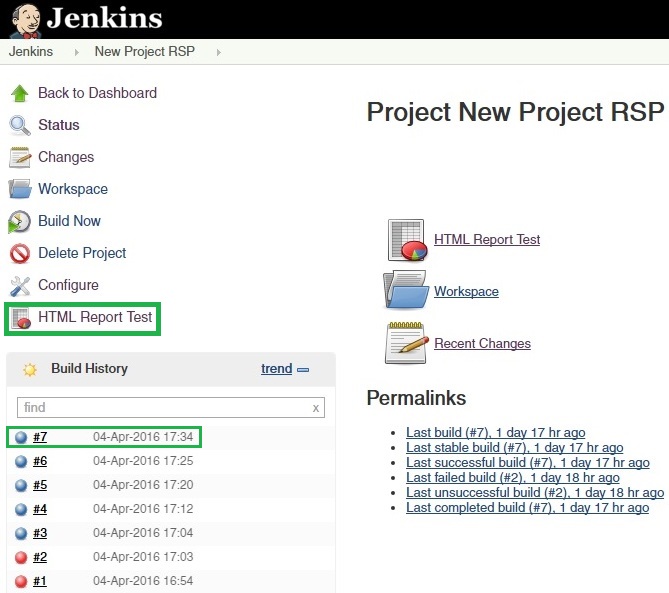Open HTML Report Test main panel link
The height and width of the screenshot is (593, 669).
click(487, 239)
